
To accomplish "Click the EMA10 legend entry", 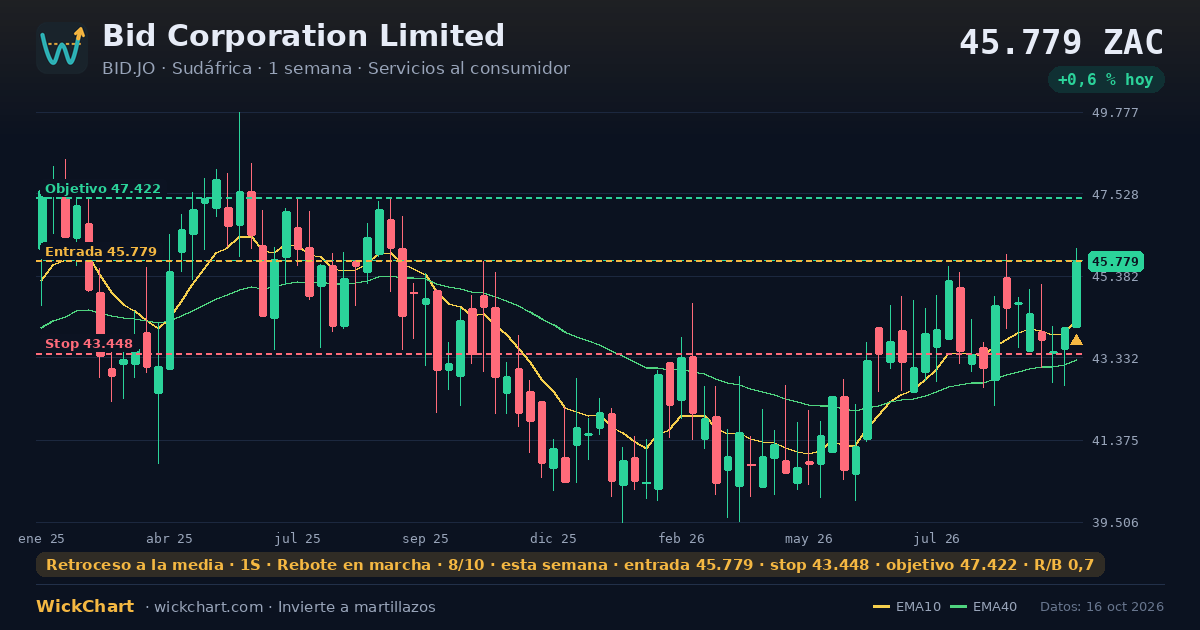I will point(907,607).
